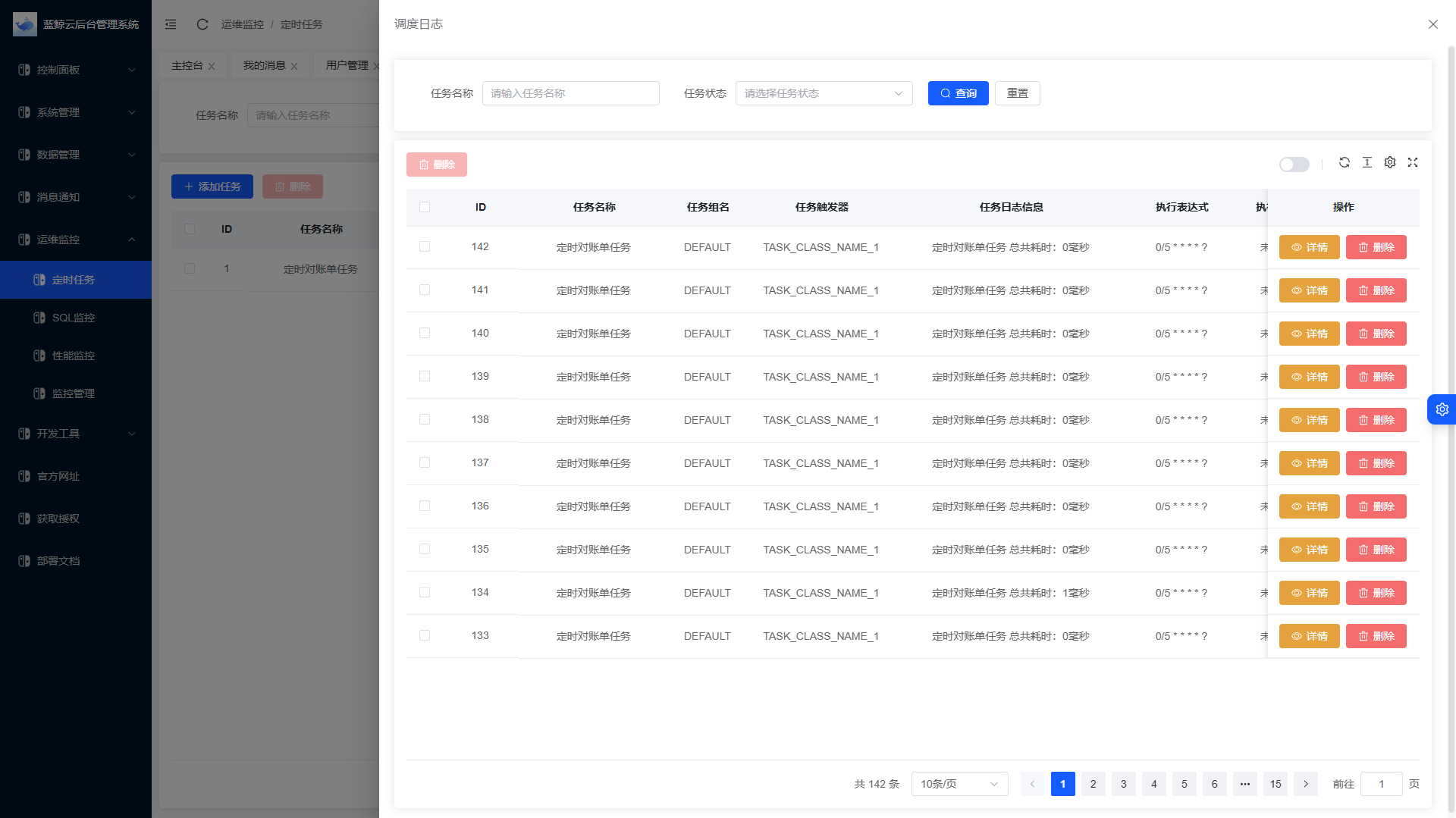Open table density (row height) icon
The image size is (1456, 818).
coord(1367,162)
